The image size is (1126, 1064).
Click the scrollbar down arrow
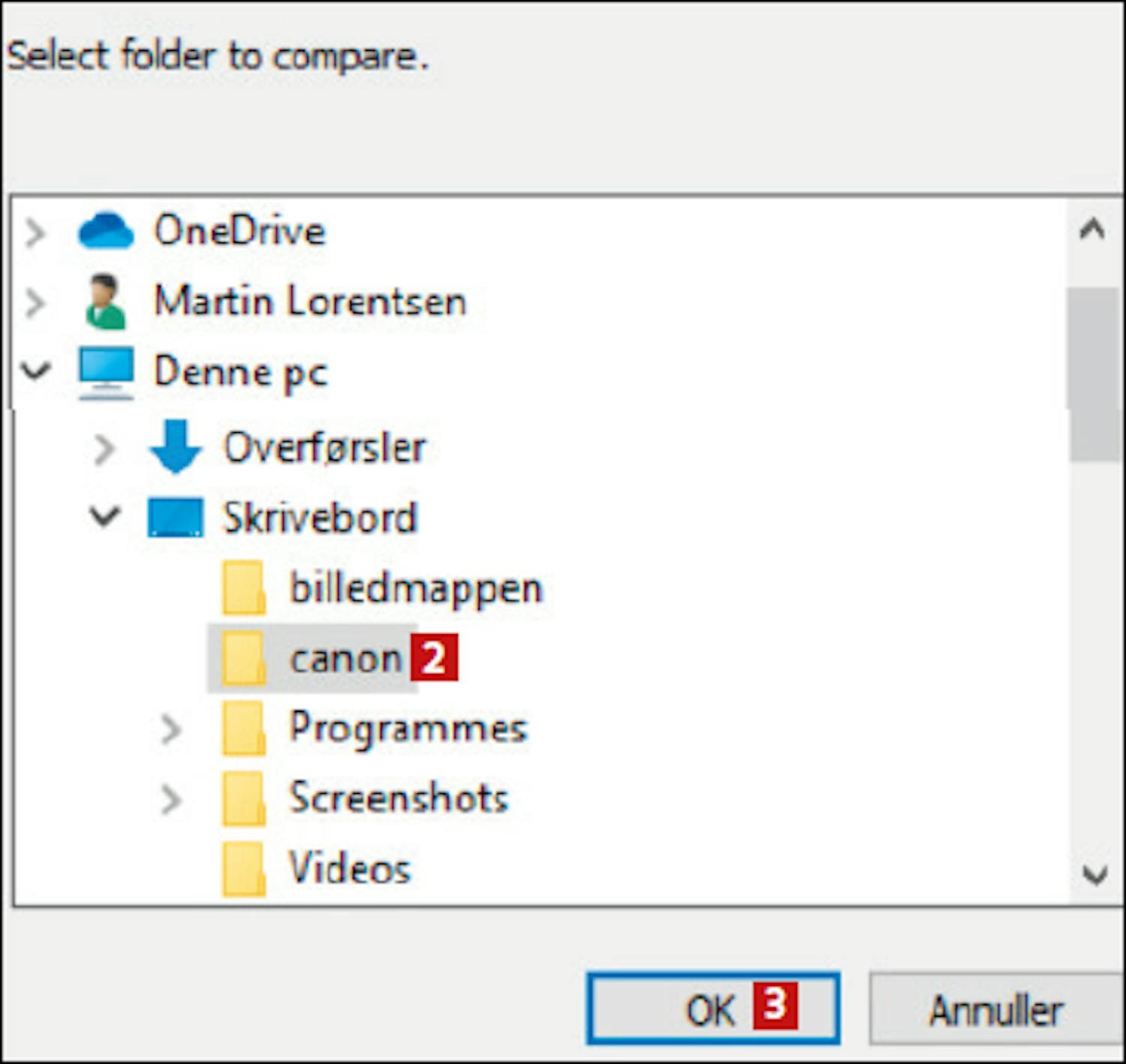tap(1094, 875)
